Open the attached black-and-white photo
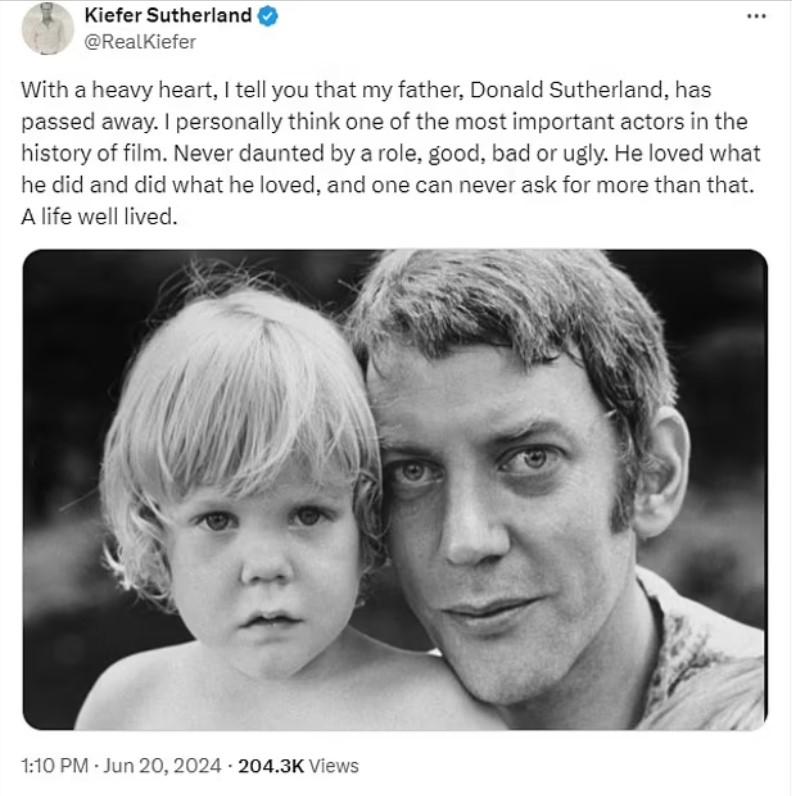The image size is (792, 796). coord(395,489)
